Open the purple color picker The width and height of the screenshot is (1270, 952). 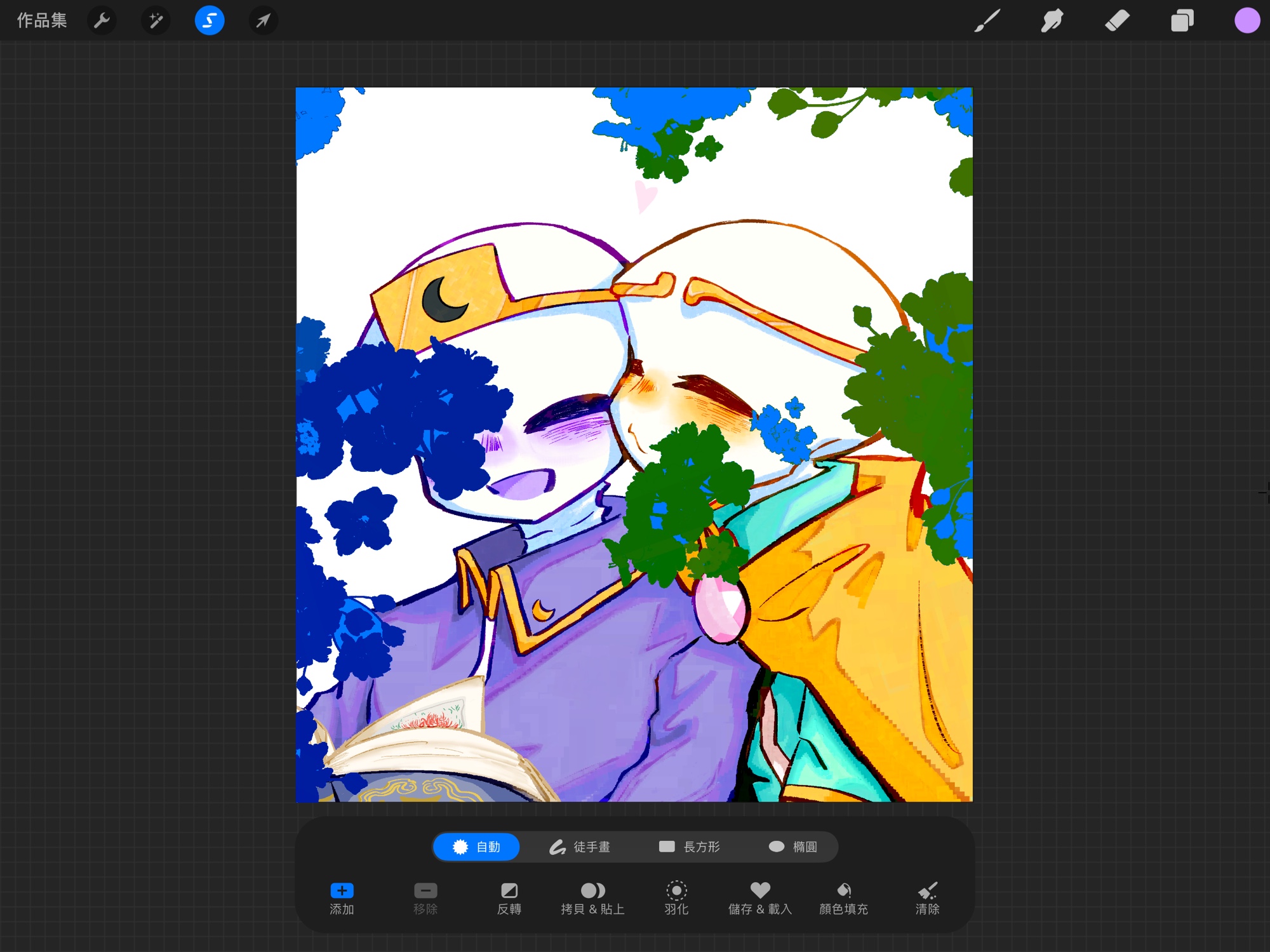pyautogui.click(x=1247, y=21)
